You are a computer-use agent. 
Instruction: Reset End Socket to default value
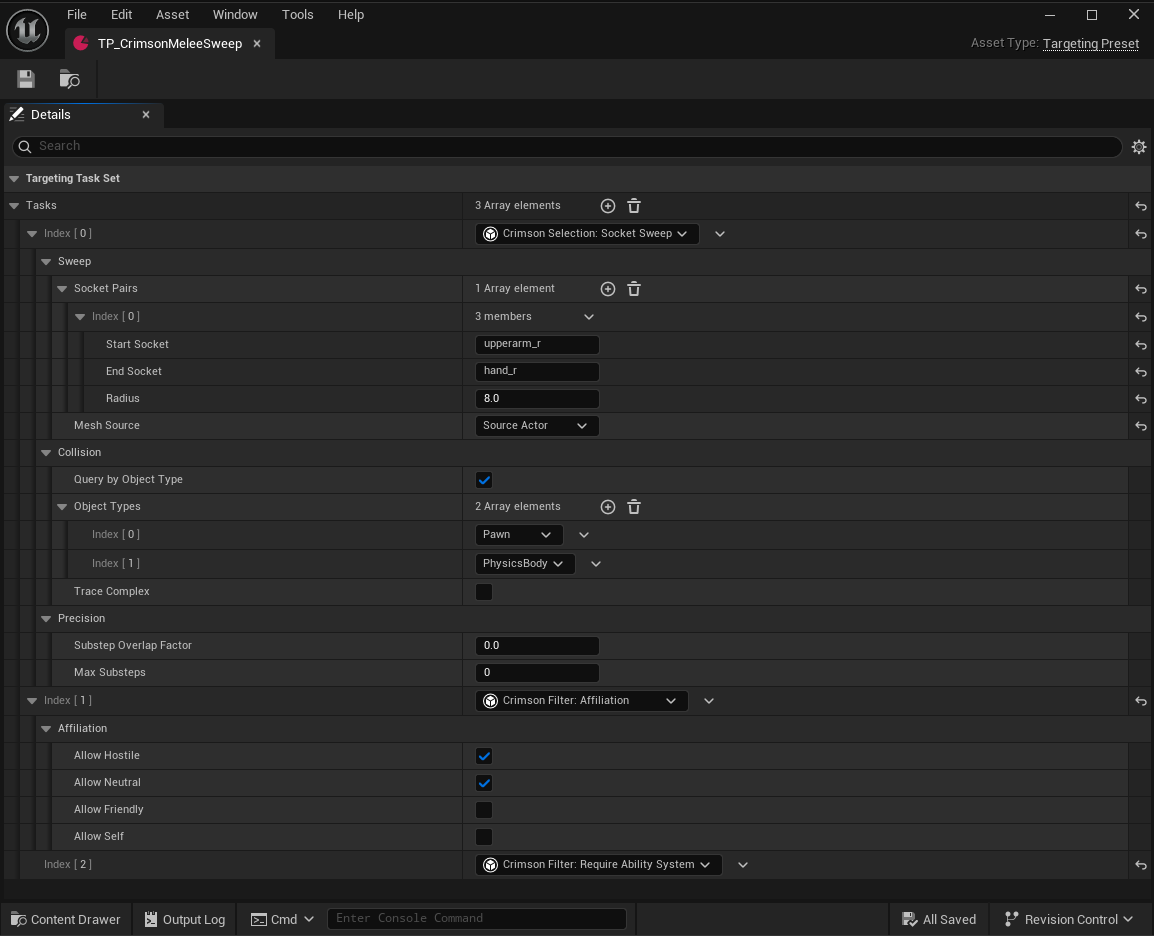click(1141, 372)
